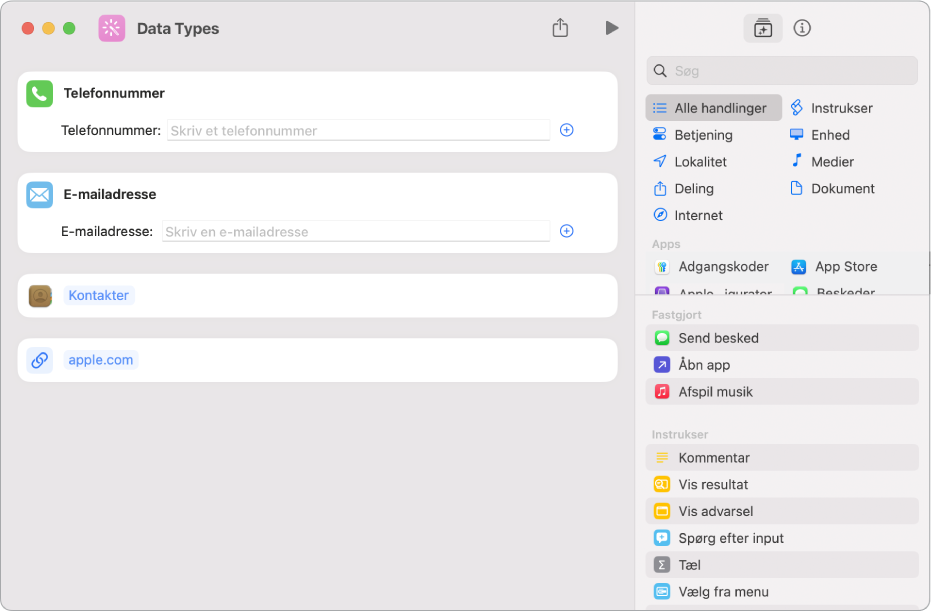Screen dimensions: 931x612
Task: Open the Lokalitet category
Action: pos(689,161)
